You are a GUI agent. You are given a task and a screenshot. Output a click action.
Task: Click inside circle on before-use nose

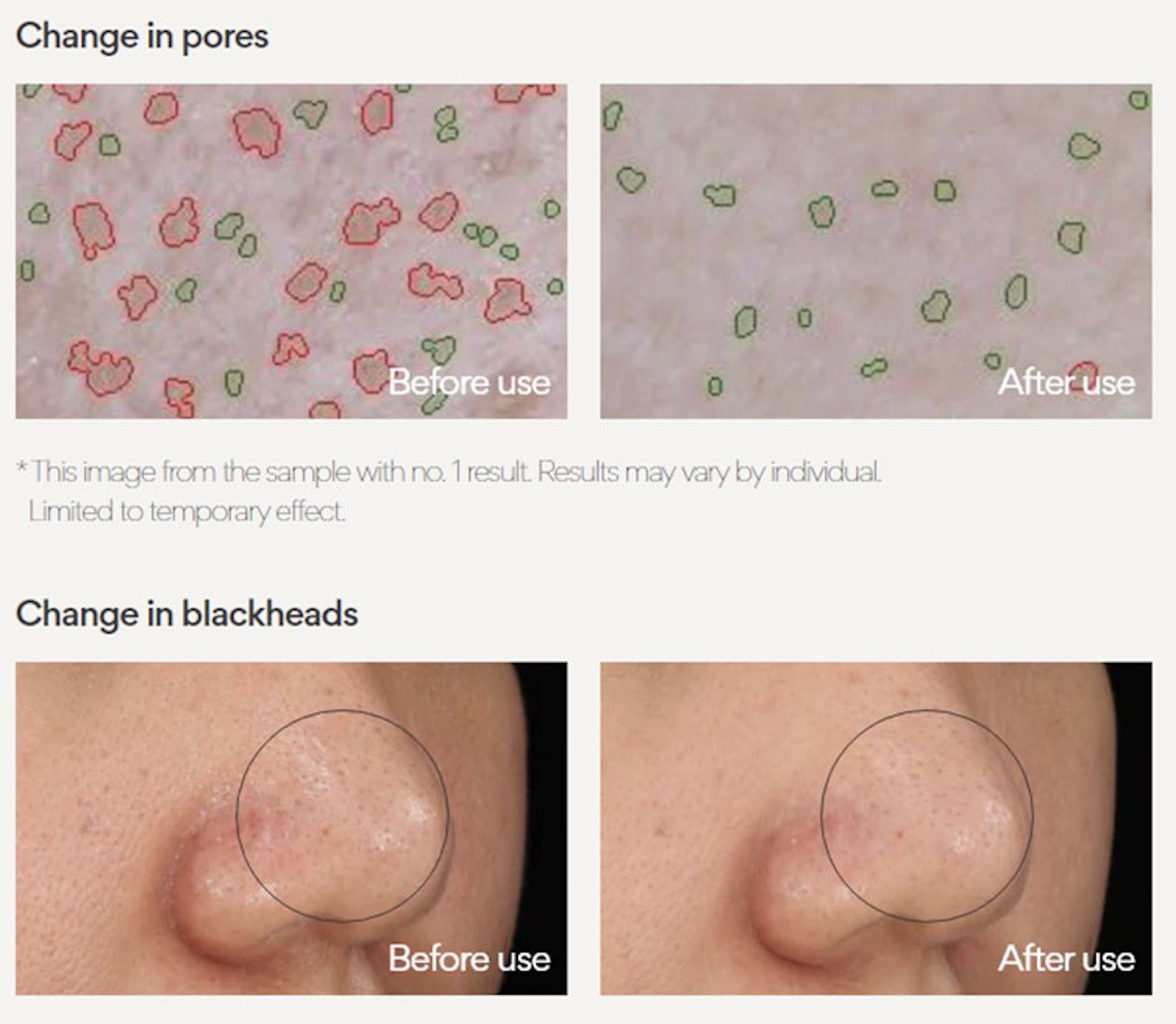pos(343,815)
